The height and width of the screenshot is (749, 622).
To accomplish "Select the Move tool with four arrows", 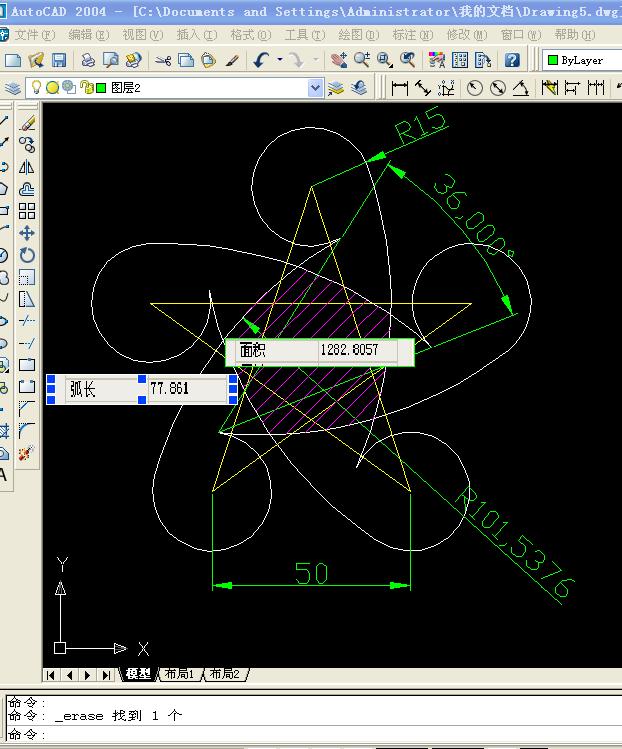I will point(27,233).
